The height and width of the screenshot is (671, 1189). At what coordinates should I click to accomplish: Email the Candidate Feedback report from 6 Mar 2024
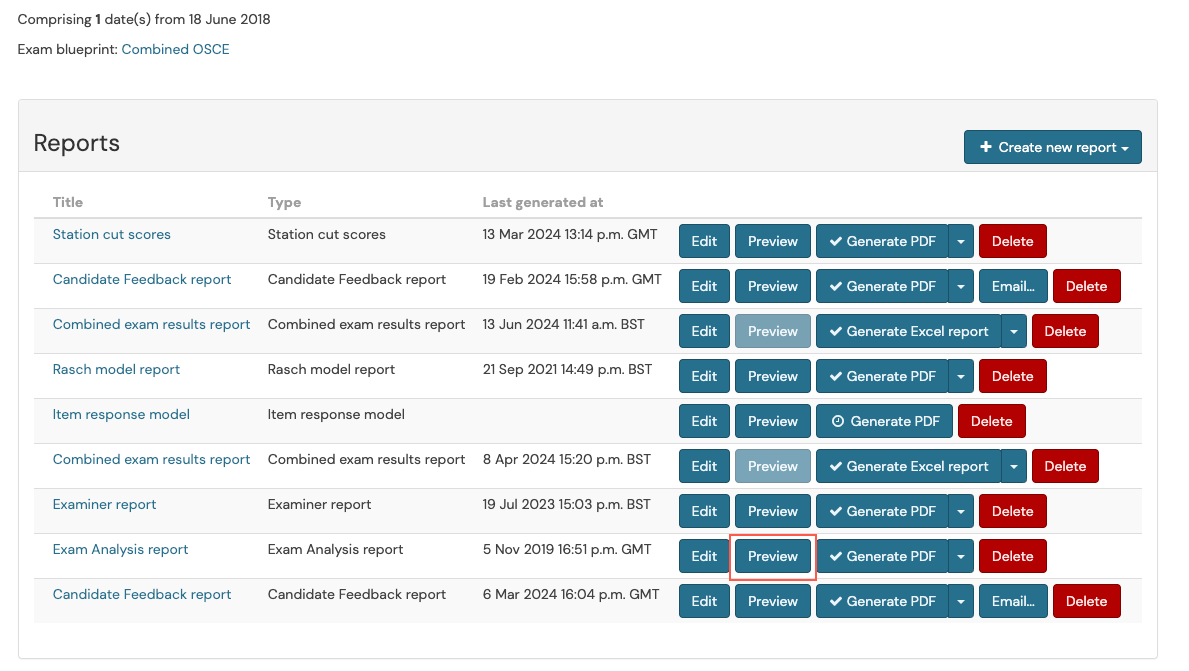coord(1013,601)
